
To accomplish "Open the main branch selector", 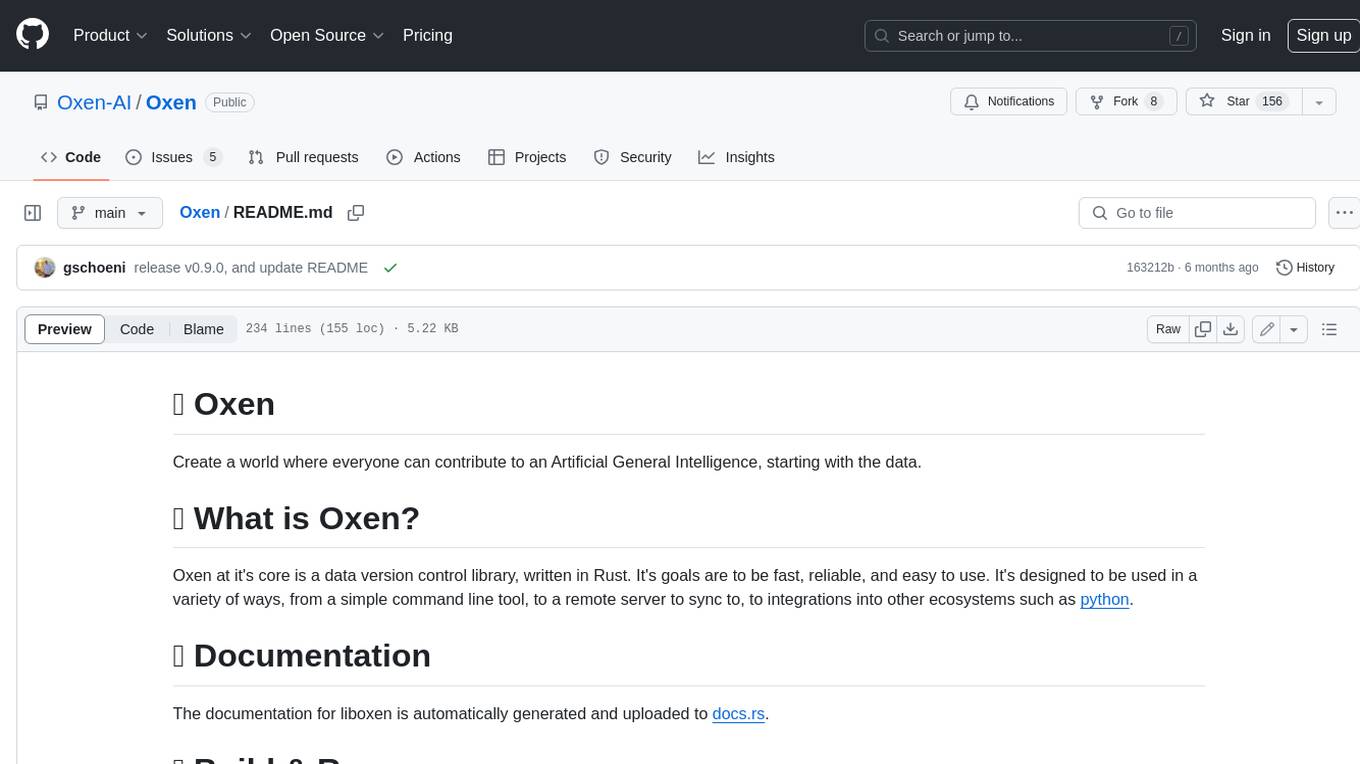I will tap(109, 213).
